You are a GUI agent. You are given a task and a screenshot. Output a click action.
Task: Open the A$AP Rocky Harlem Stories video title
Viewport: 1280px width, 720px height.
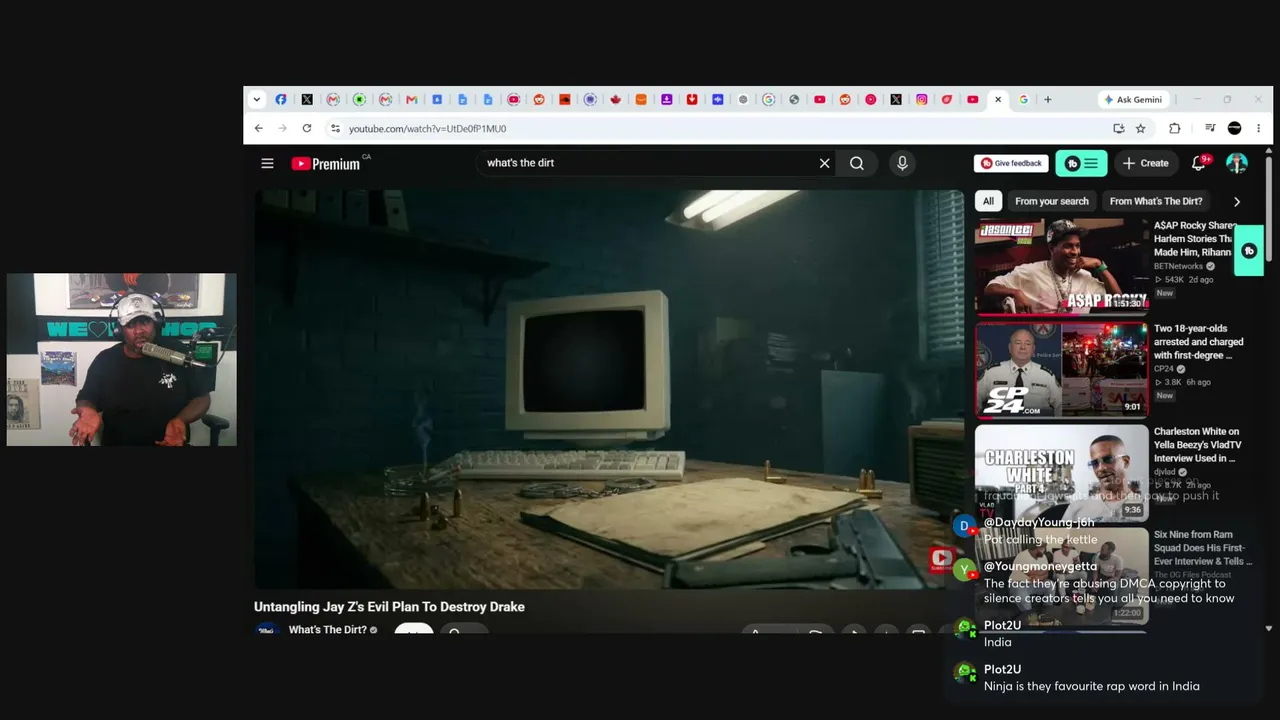[x=1196, y=239]
